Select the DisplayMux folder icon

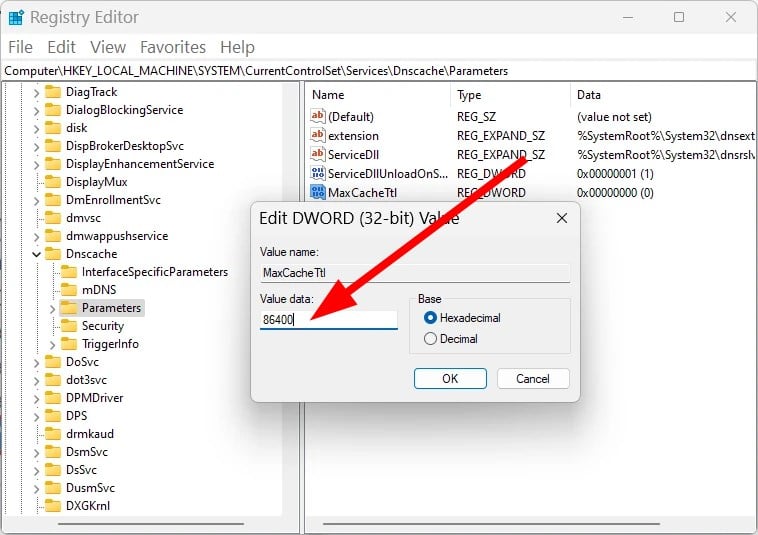53,182
